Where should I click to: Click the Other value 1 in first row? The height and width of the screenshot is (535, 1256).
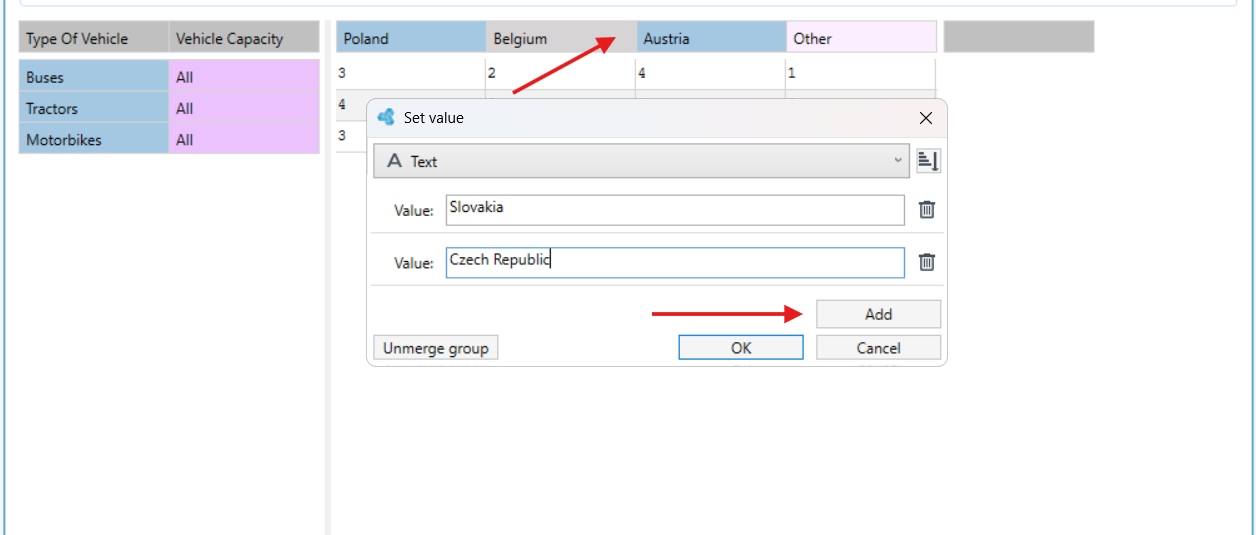click(x=861, y=74)
